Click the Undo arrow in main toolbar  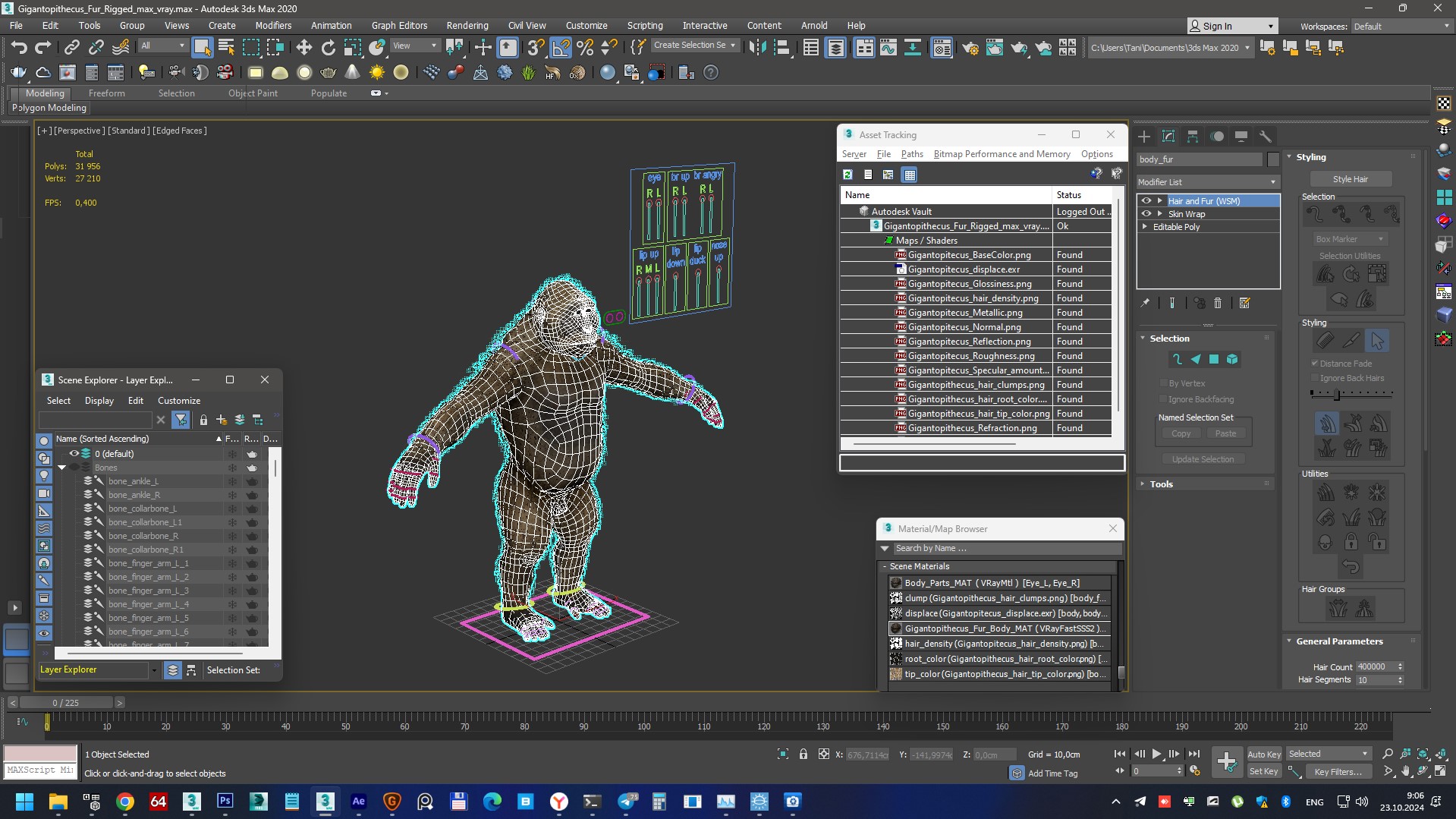coord(19,48)
